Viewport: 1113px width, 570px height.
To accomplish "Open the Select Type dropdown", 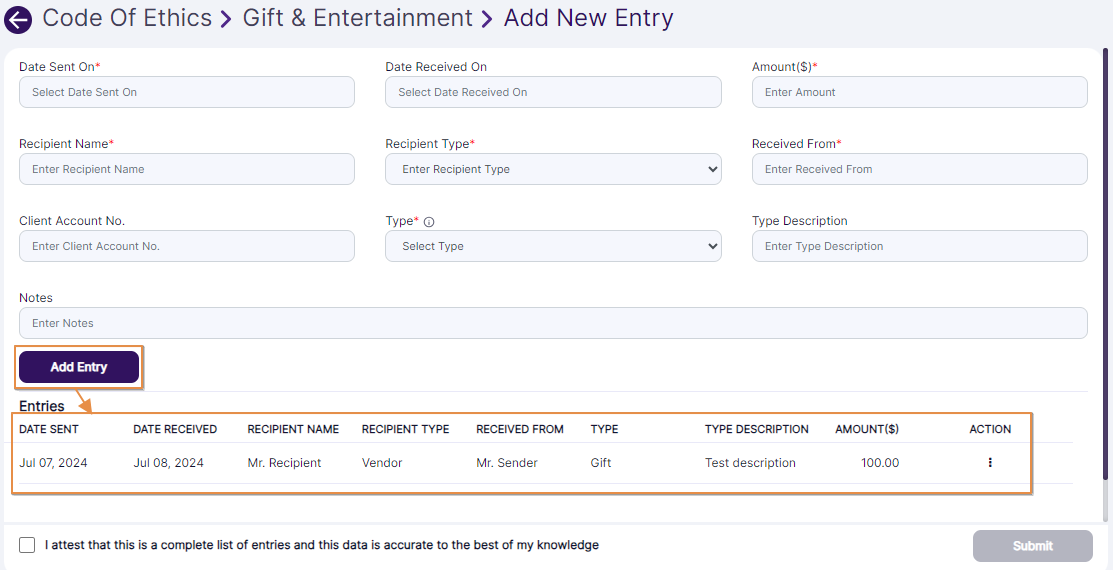I will (553, 246).
